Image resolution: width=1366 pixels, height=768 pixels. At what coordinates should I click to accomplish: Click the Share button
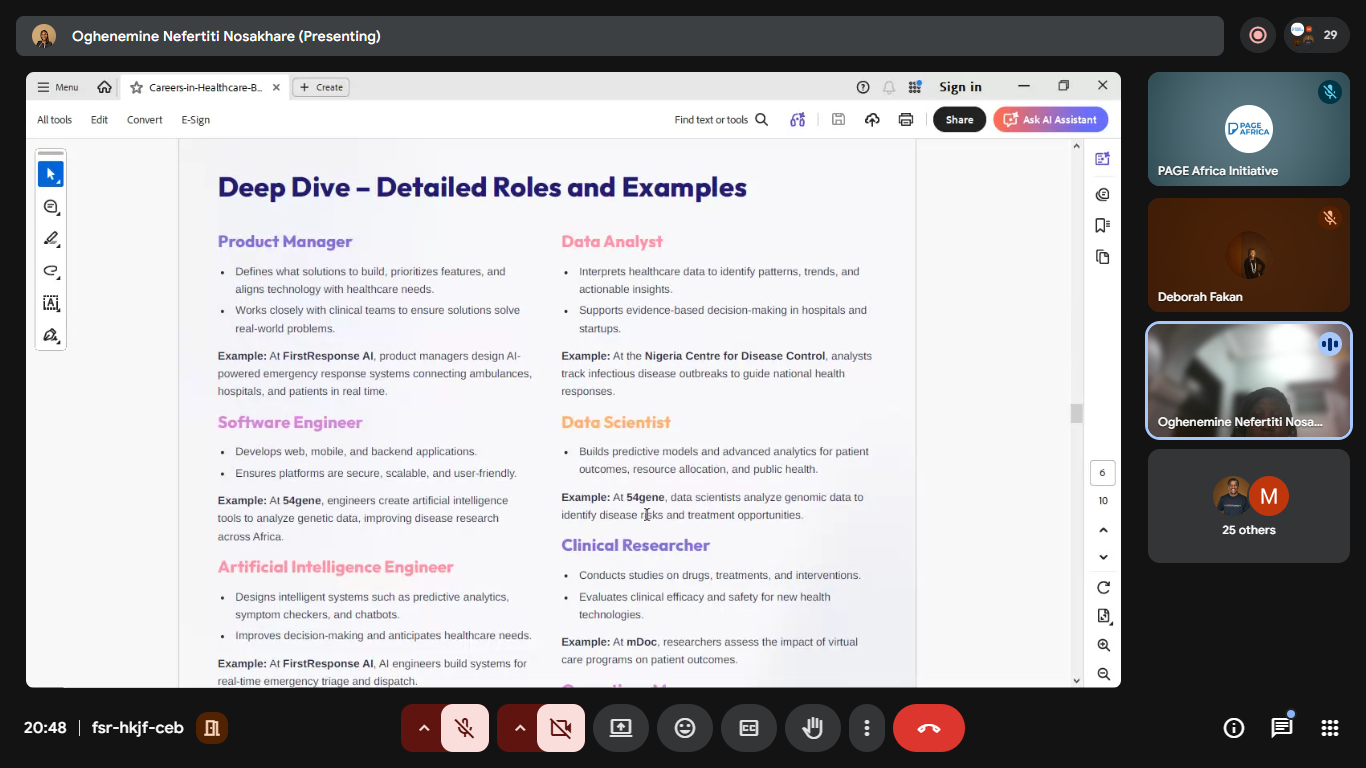point(959,120)
